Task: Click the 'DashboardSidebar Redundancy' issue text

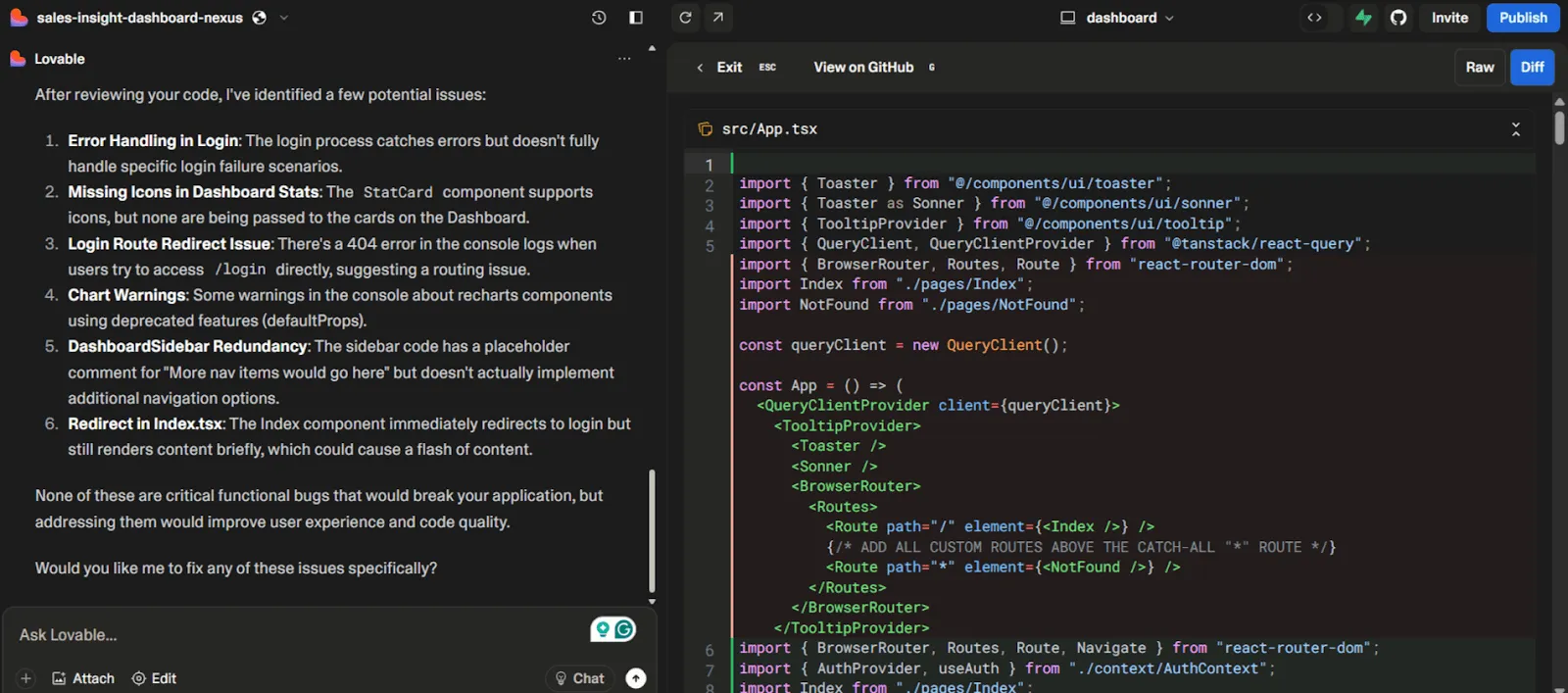Action: click(x=187, y=346)
